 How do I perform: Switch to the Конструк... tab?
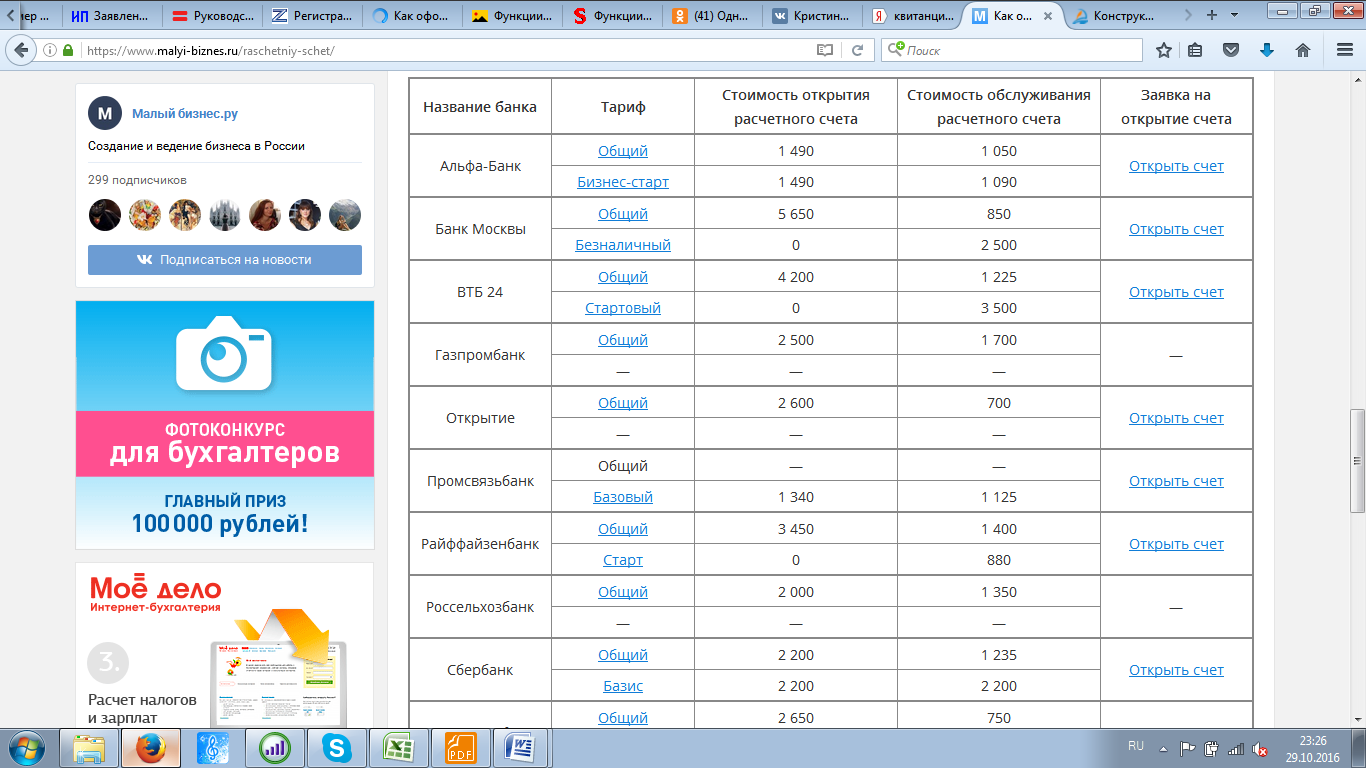1113,15
